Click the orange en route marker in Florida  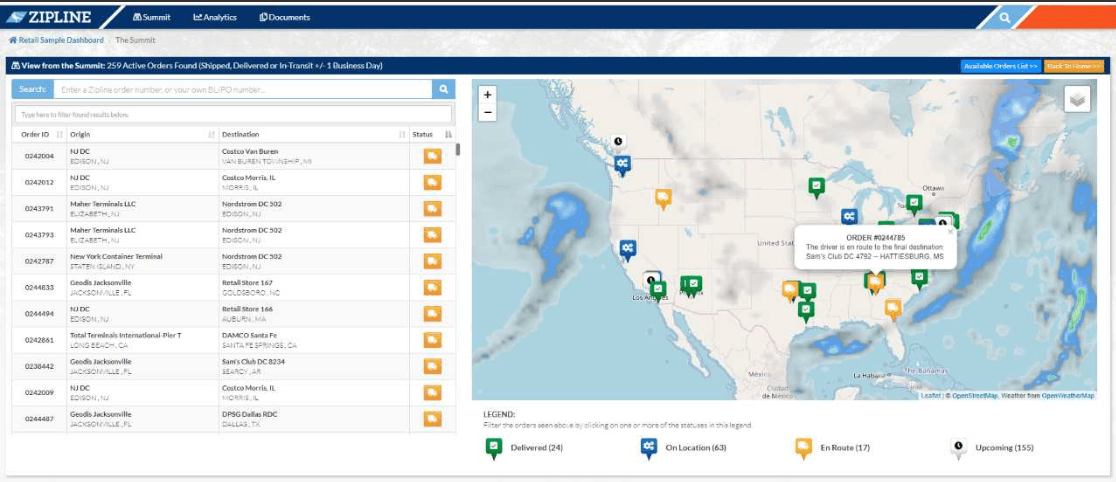pos(893,308)
